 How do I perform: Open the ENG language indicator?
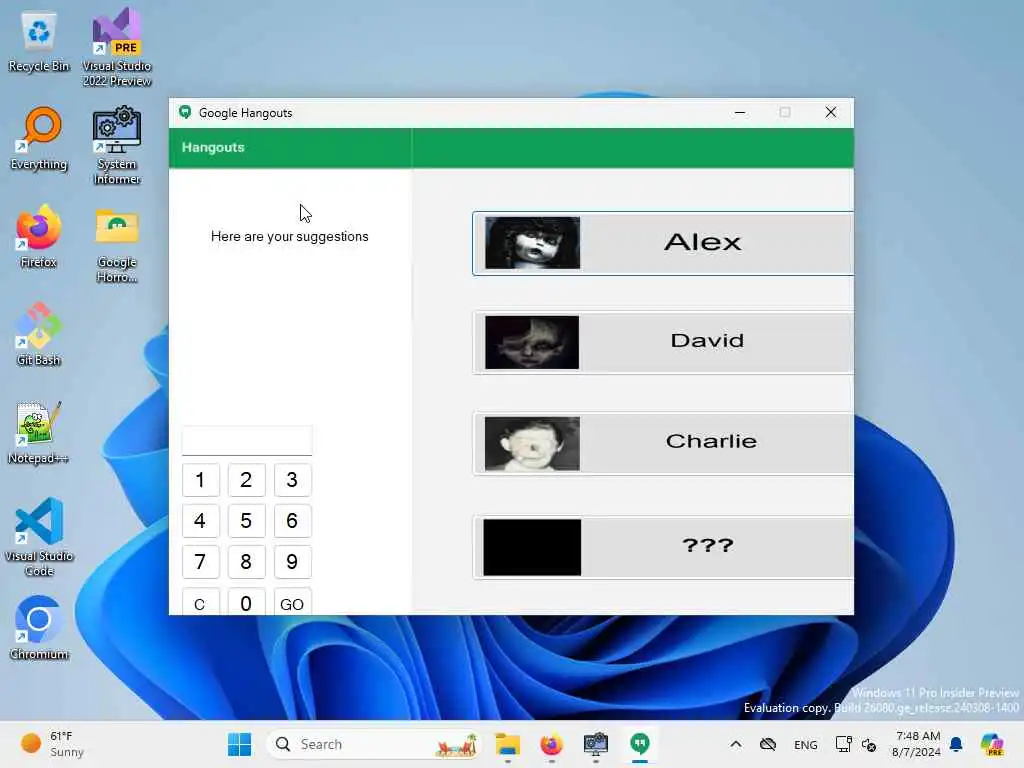[x=805, y=744]
